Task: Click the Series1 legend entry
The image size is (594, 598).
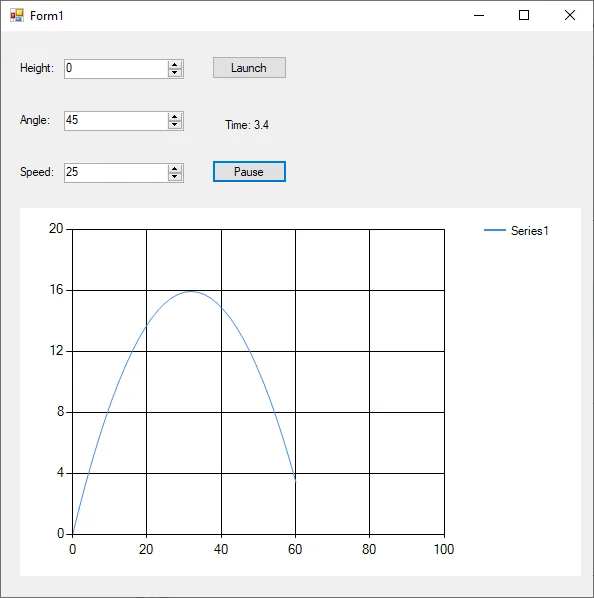Action: pyautogui.click(x=516, y=231)
